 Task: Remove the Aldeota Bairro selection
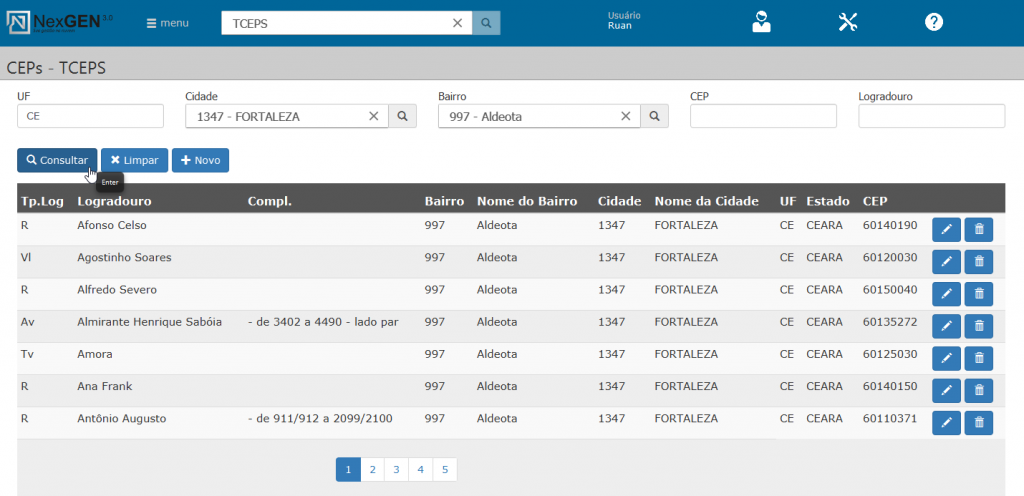tap(626, 117)
